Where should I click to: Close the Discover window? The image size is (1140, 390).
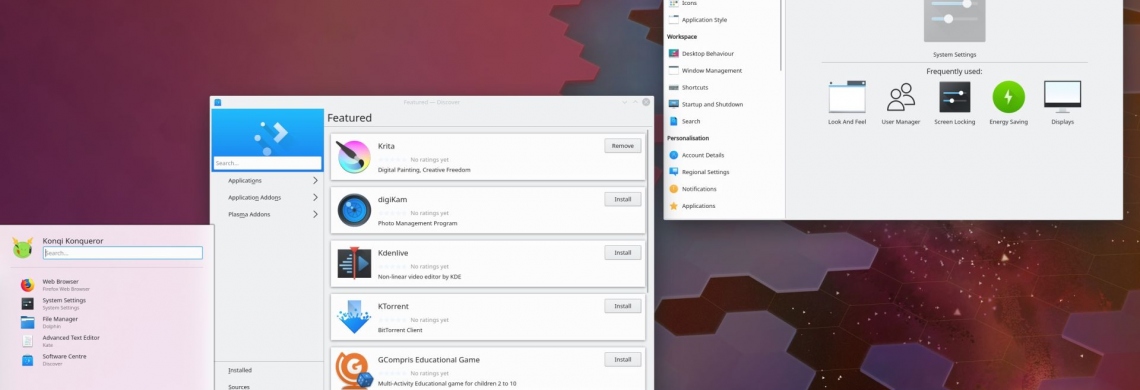click(x=646, y=103)
